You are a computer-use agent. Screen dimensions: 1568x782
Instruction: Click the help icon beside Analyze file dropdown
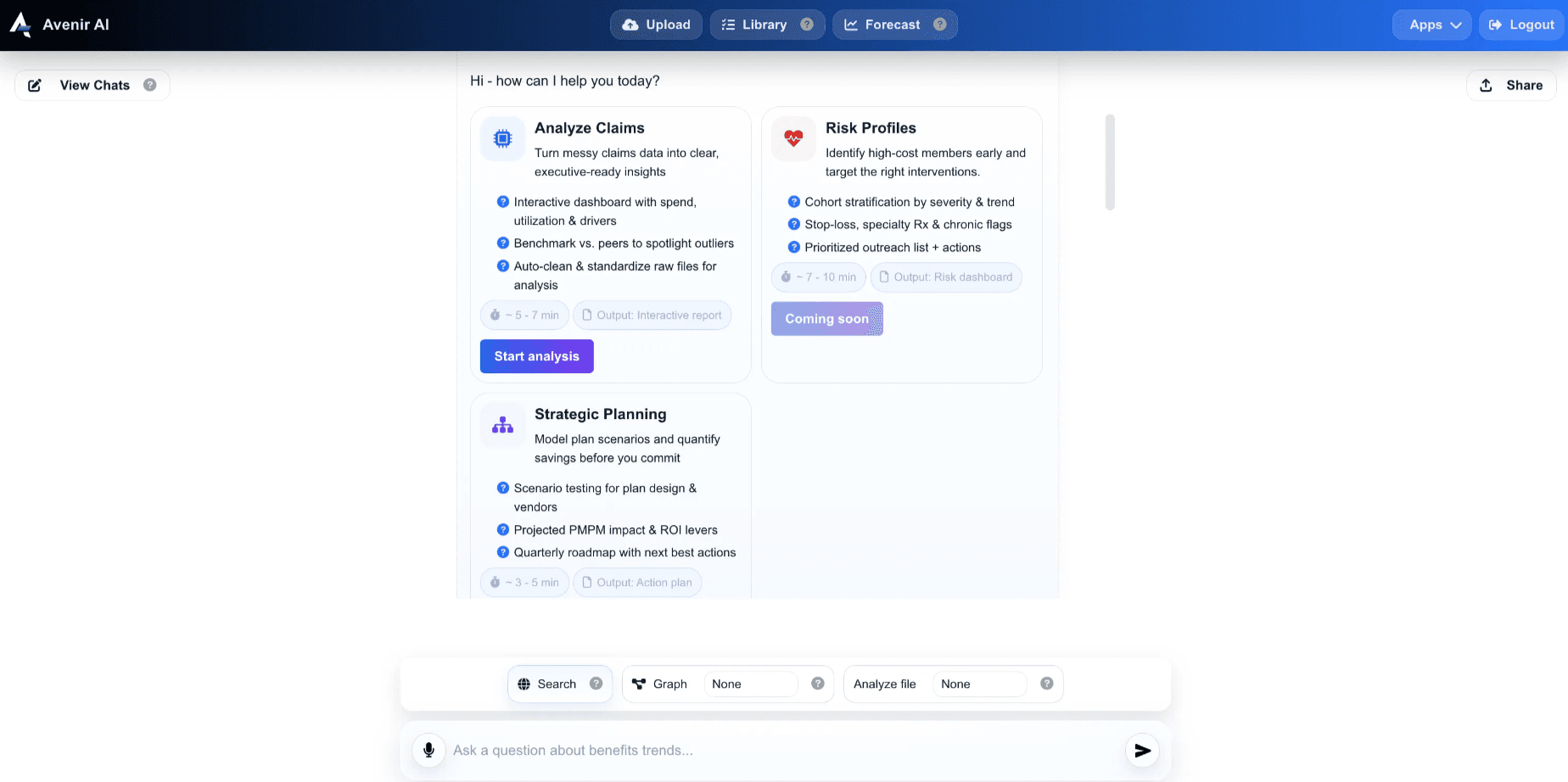point(1047,684)
